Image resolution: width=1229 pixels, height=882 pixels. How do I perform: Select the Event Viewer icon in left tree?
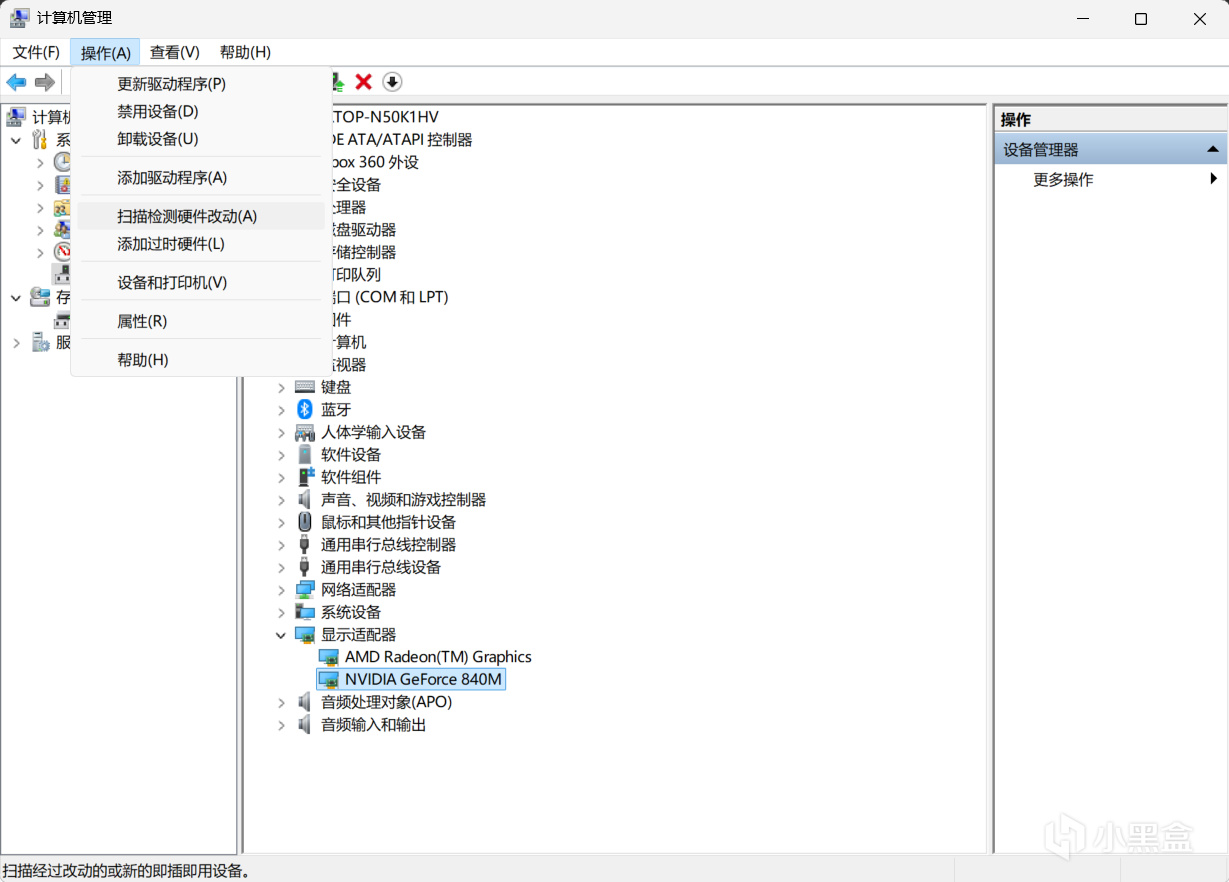pos(62,185)
